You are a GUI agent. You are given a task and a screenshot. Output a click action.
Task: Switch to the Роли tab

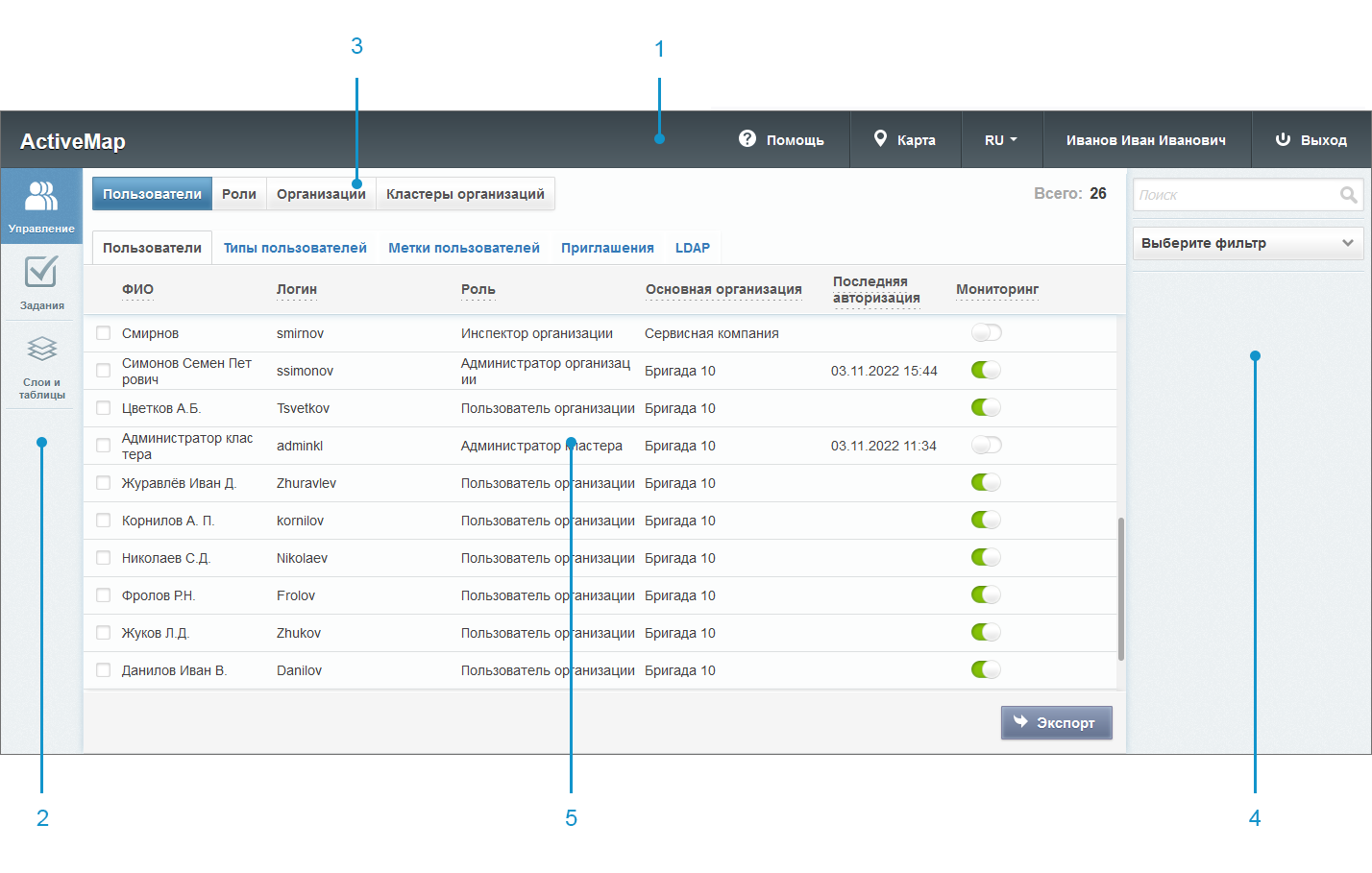(239, 194)
